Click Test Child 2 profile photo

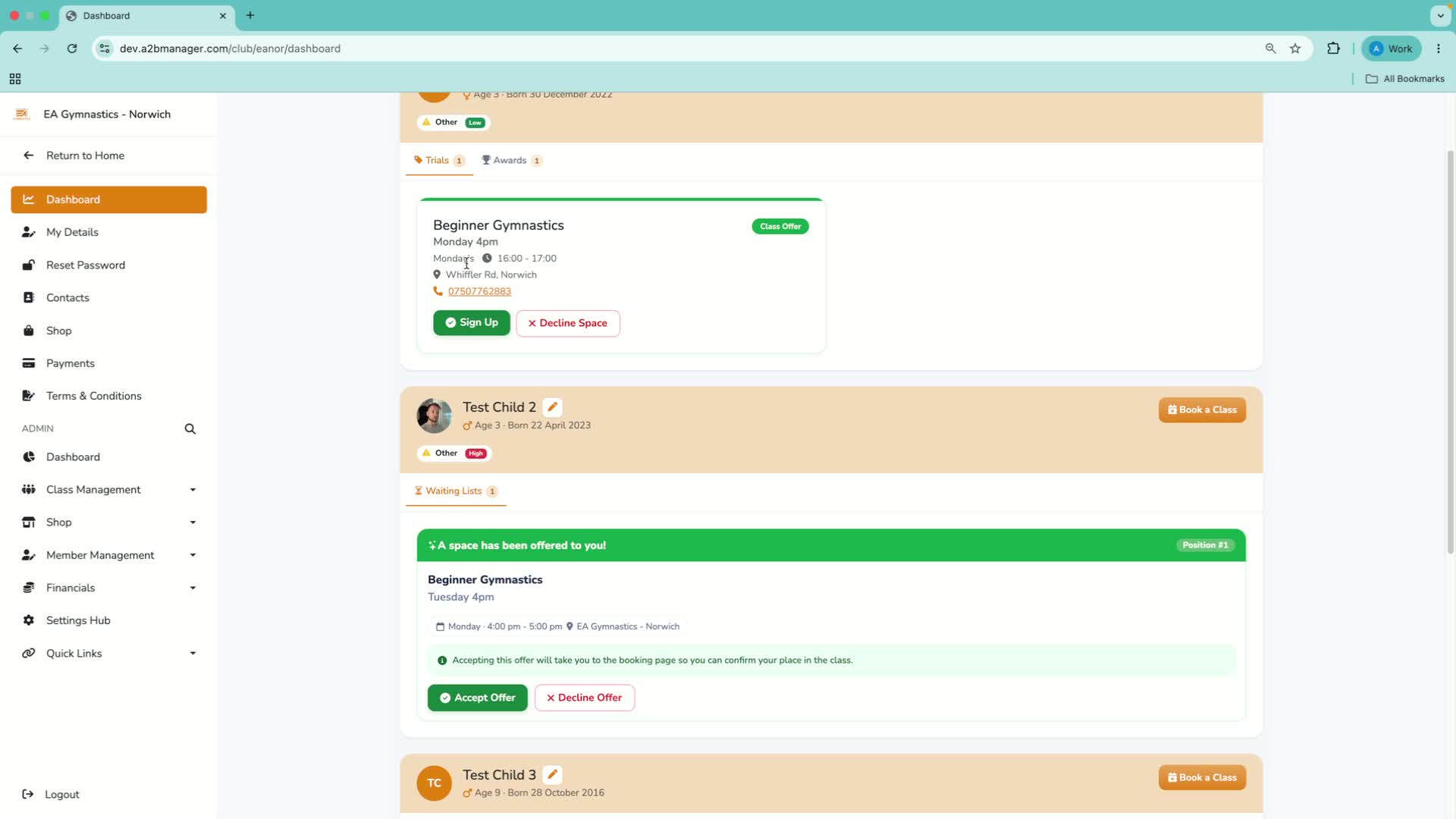435,416
